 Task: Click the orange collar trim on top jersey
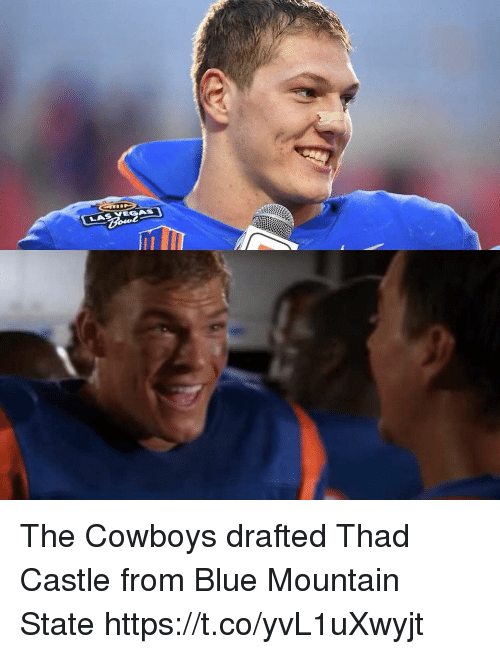(131, 173)
